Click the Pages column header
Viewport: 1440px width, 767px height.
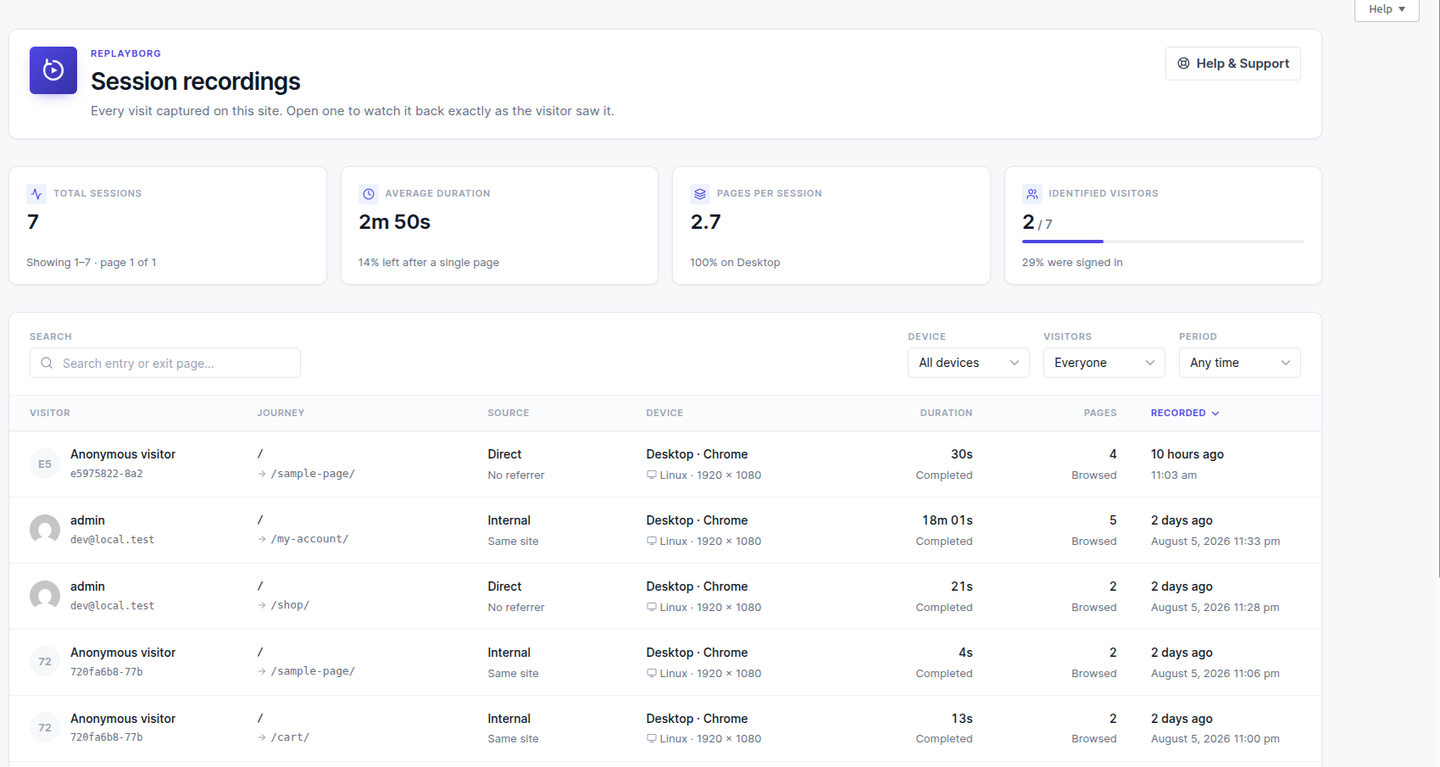point(1100,413)
